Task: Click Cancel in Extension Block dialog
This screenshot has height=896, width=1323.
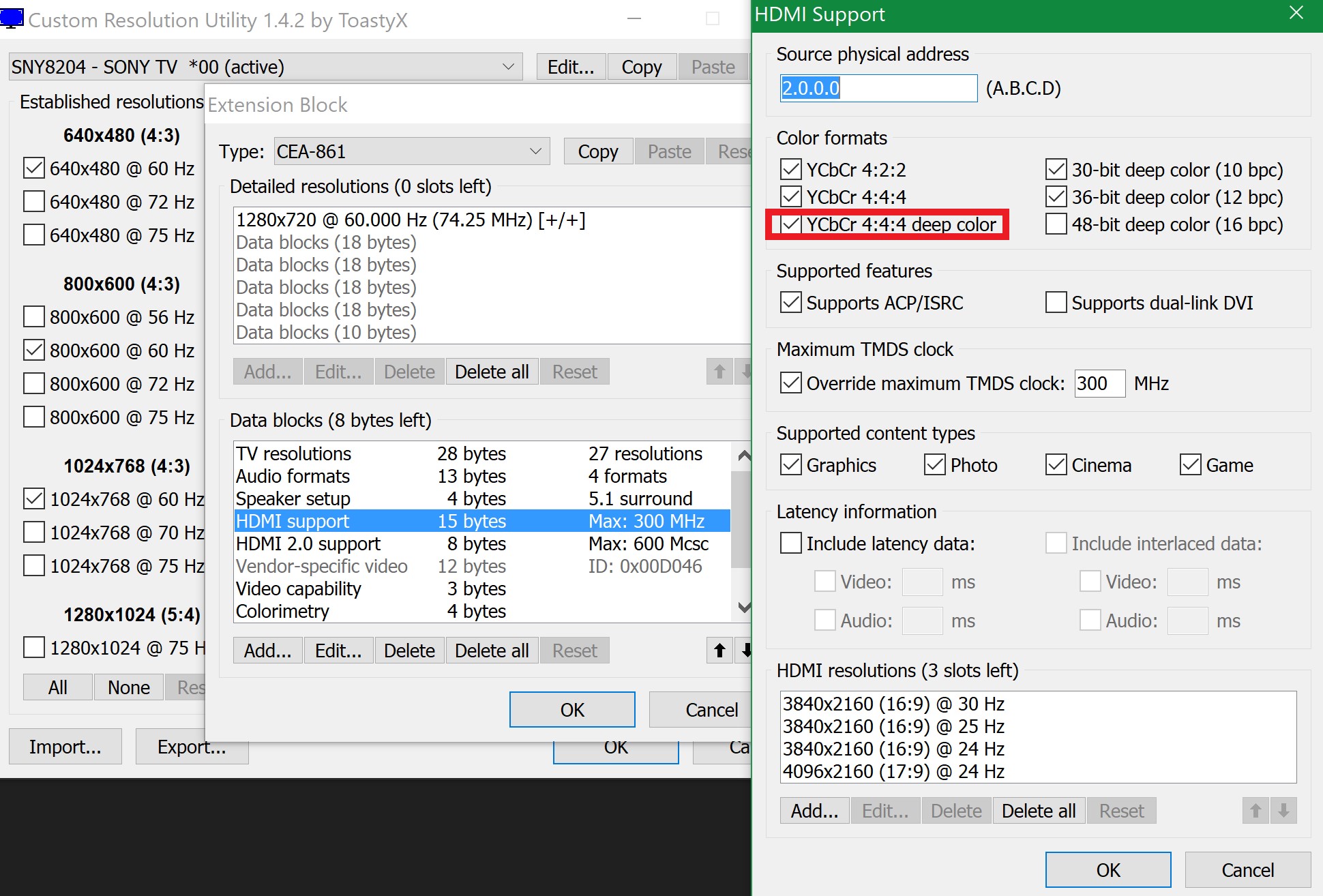Action: tap(700, 710)
